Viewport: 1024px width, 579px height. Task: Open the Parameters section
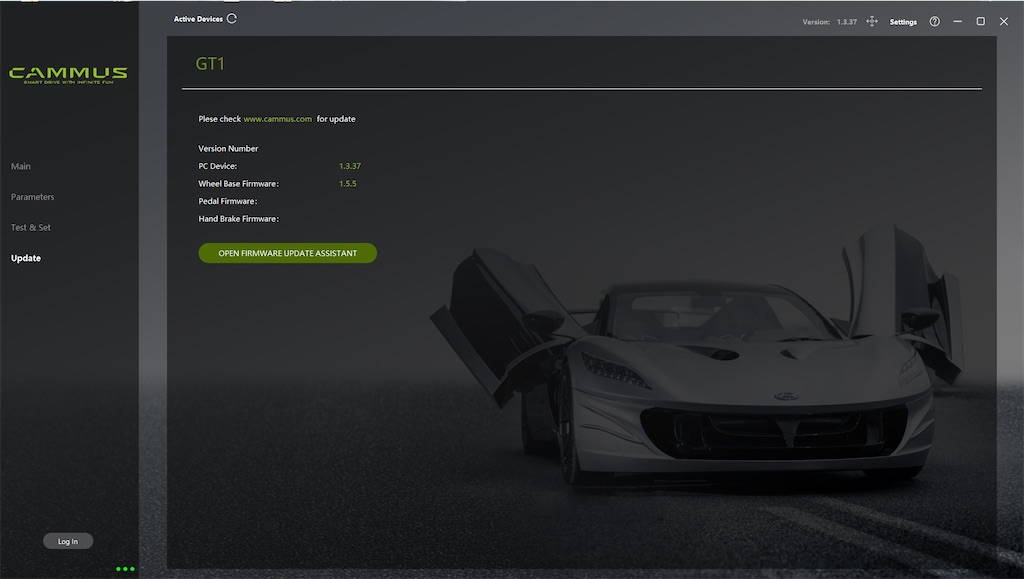33,196
